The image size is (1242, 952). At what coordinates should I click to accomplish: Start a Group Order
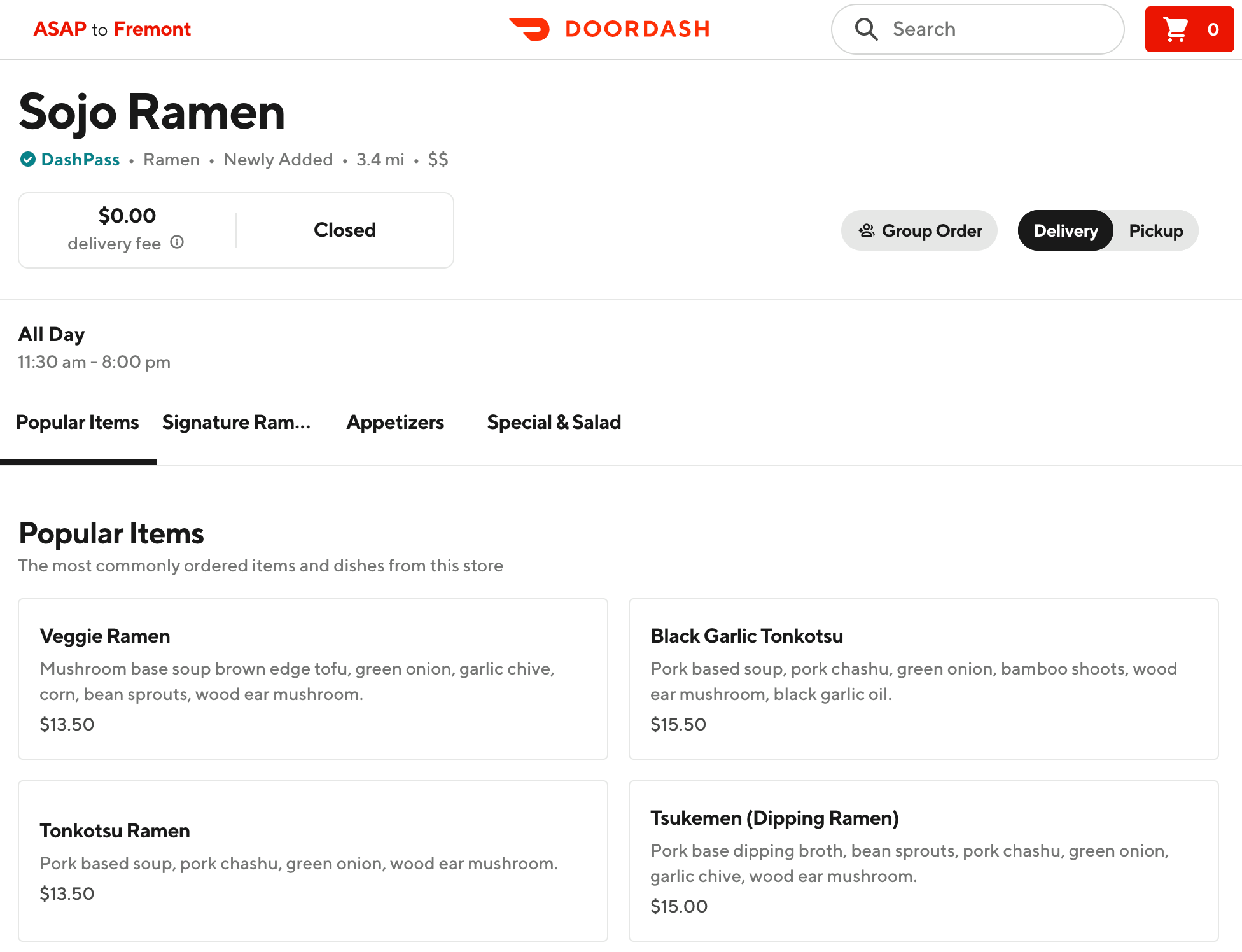[931, 230]
